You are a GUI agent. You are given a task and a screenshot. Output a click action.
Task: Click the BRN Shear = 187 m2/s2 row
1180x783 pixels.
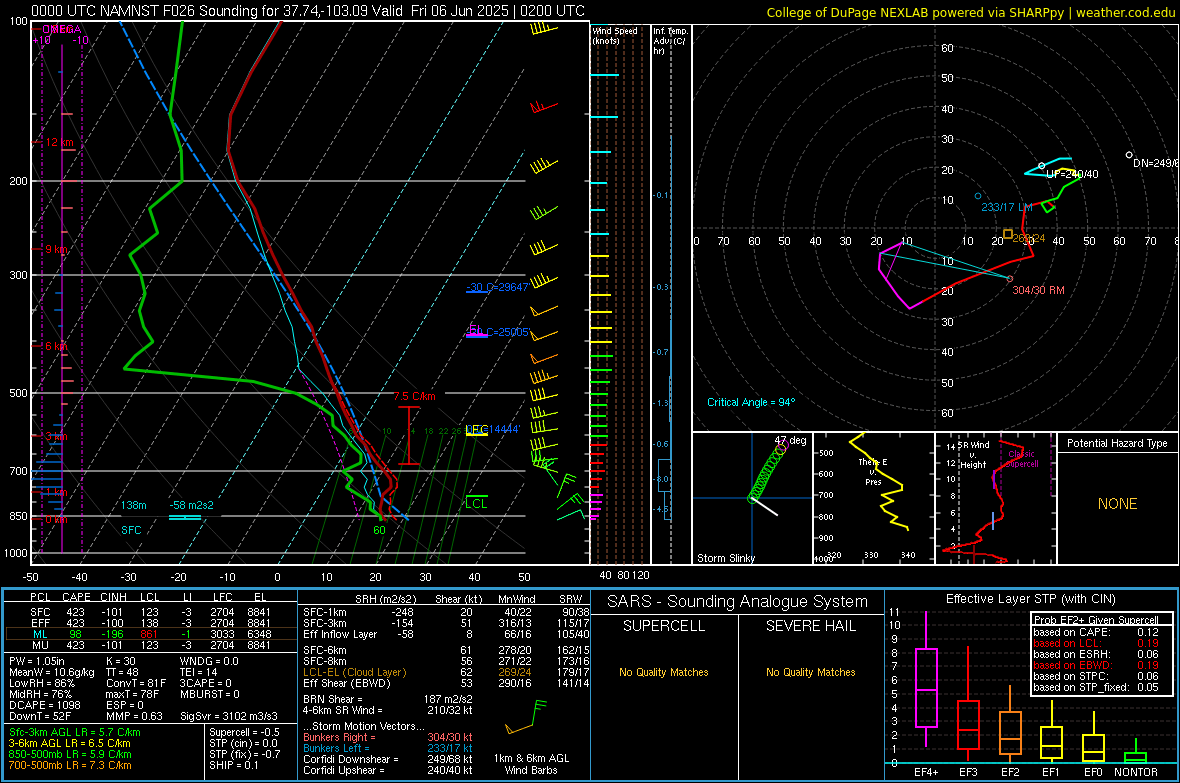pos(388,699)
